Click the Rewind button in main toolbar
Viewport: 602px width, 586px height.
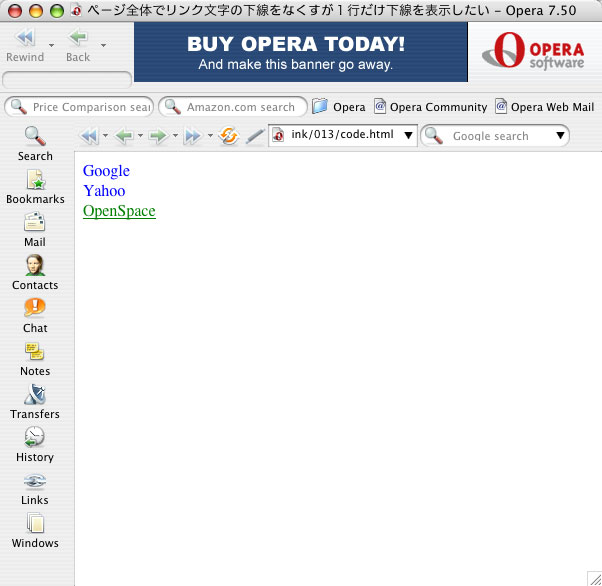(x=25, y=45)
